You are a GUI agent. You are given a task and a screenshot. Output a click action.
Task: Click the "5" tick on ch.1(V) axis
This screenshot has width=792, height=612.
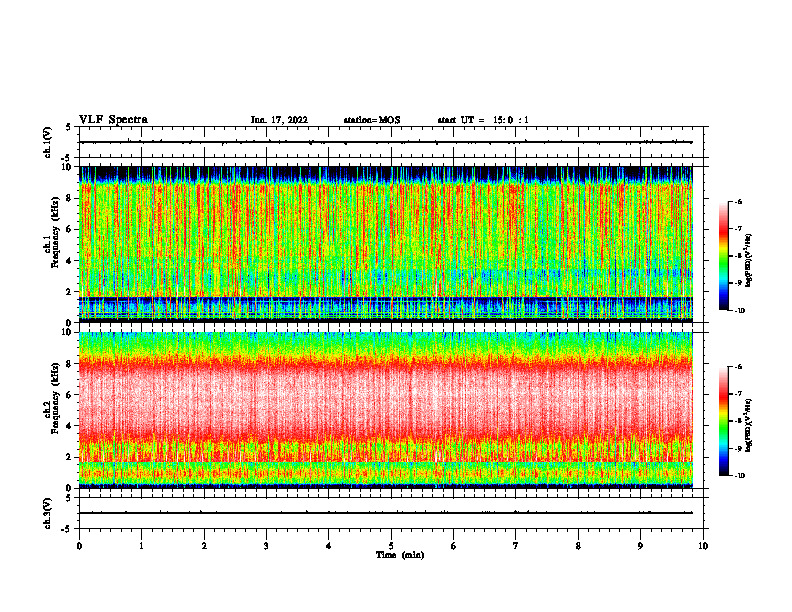point(68,127)
